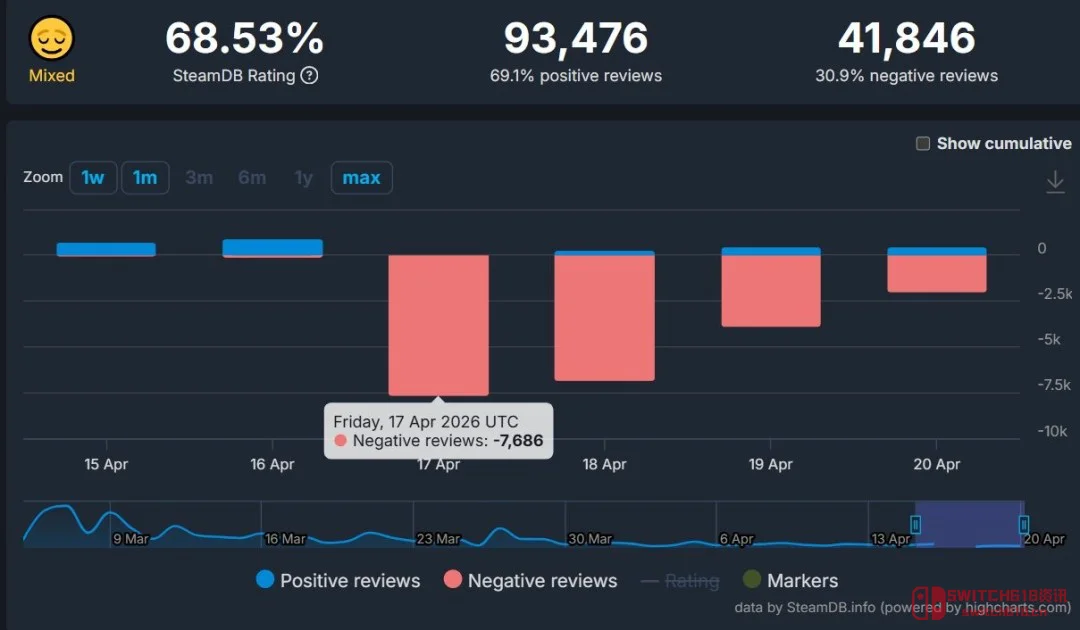Click the chart download arrow icon
This screenshot has height=630, width=1080.
pos(1055,182)
